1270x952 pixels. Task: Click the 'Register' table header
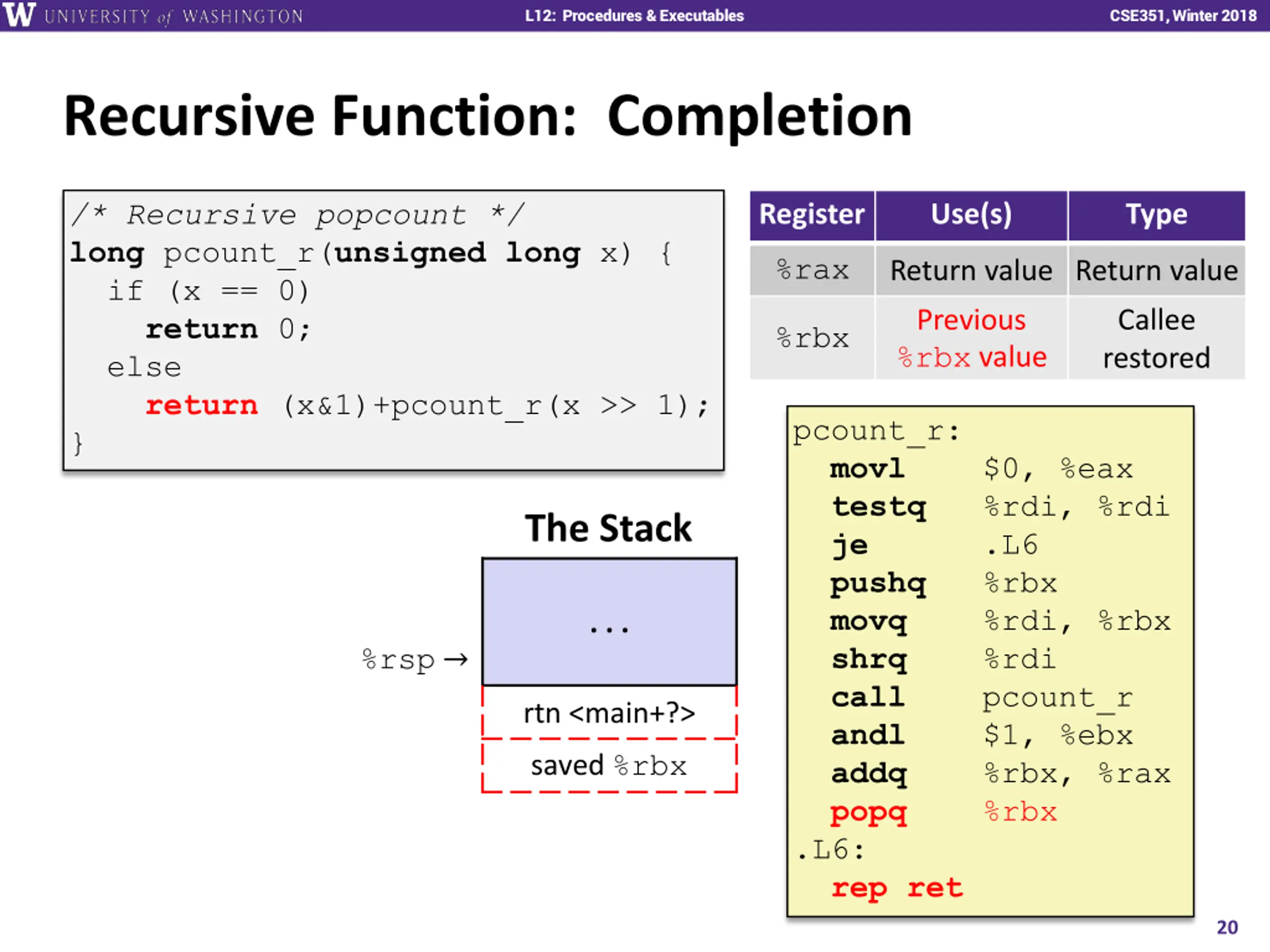[x=812, y=215]
